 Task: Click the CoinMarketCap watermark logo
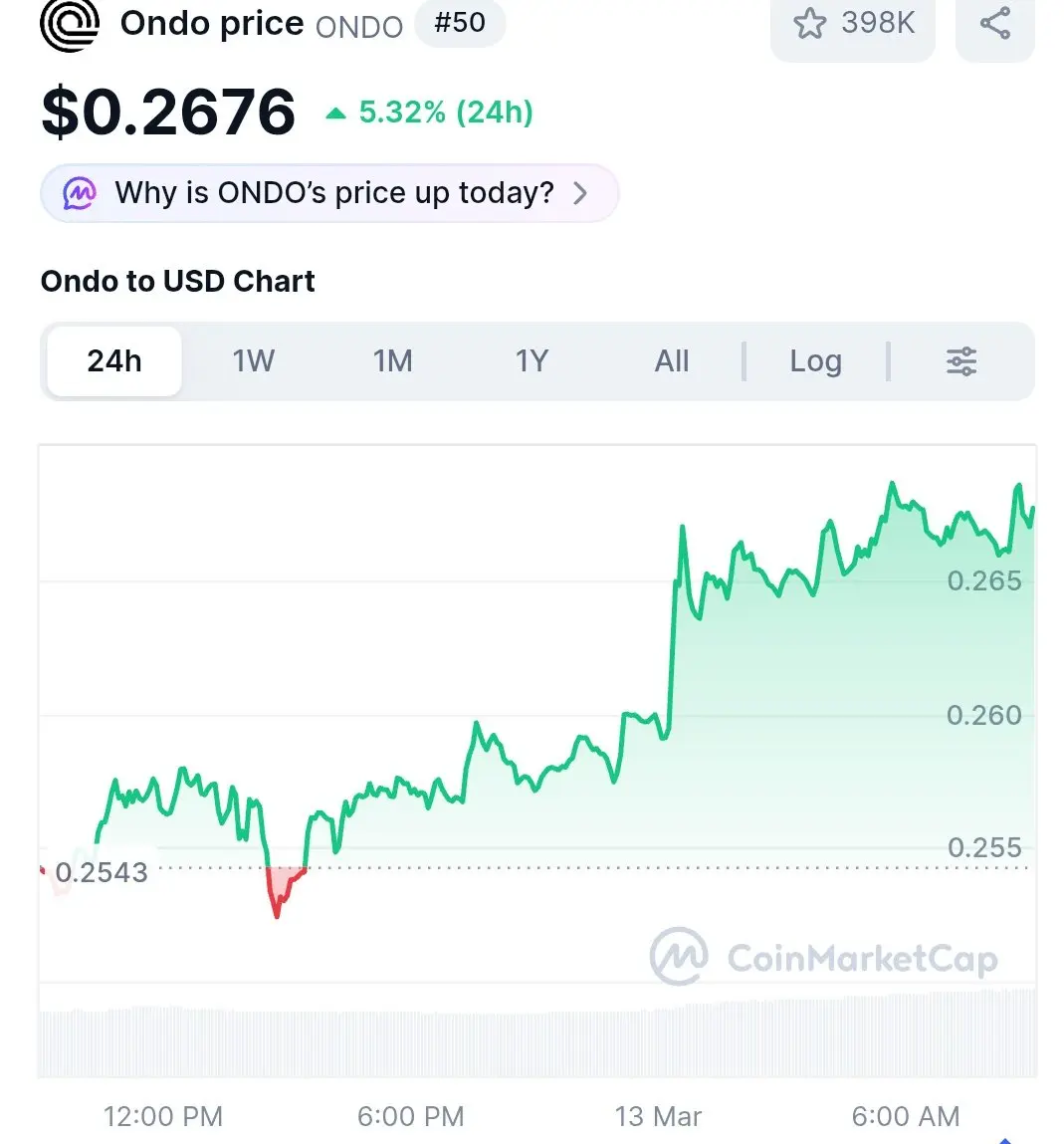tap(824, 957)
